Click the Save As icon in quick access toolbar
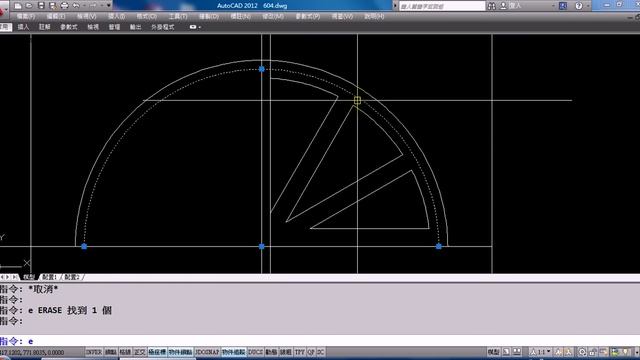 pyautogui.click(x=53, y=6)
